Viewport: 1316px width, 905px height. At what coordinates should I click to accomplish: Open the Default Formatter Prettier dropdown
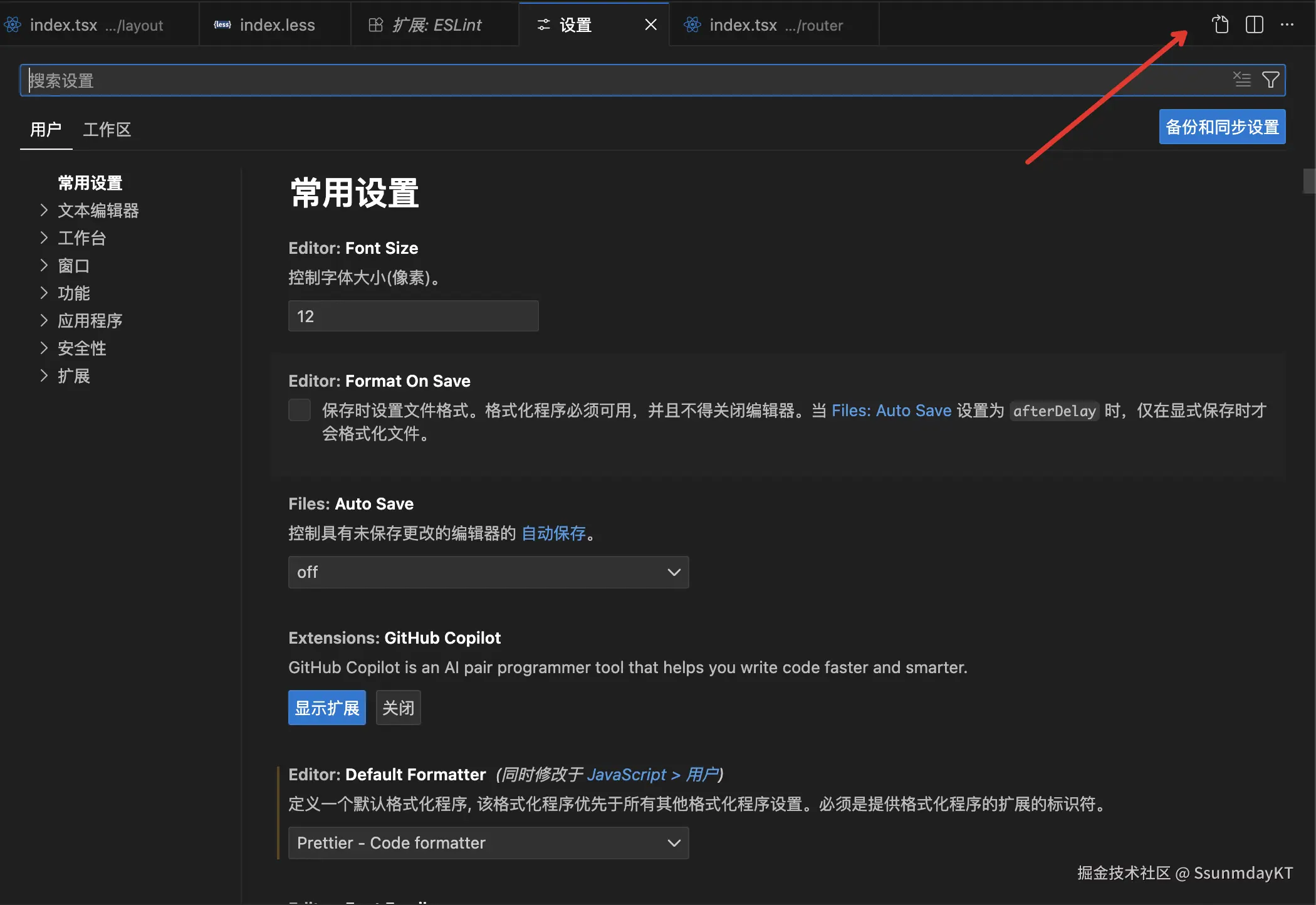[x=488, y=843]
